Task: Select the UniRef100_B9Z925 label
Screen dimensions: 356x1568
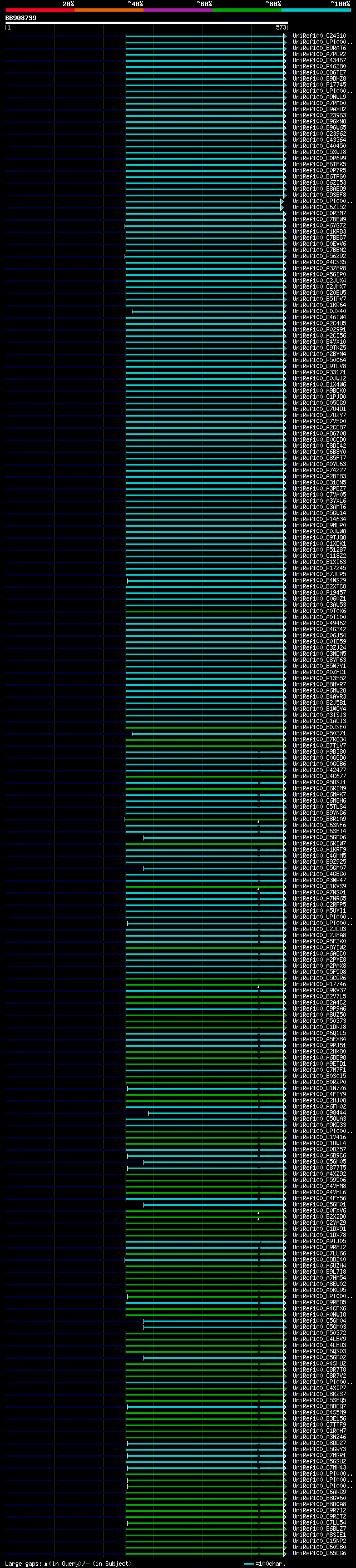Action: tap(319, 862)
